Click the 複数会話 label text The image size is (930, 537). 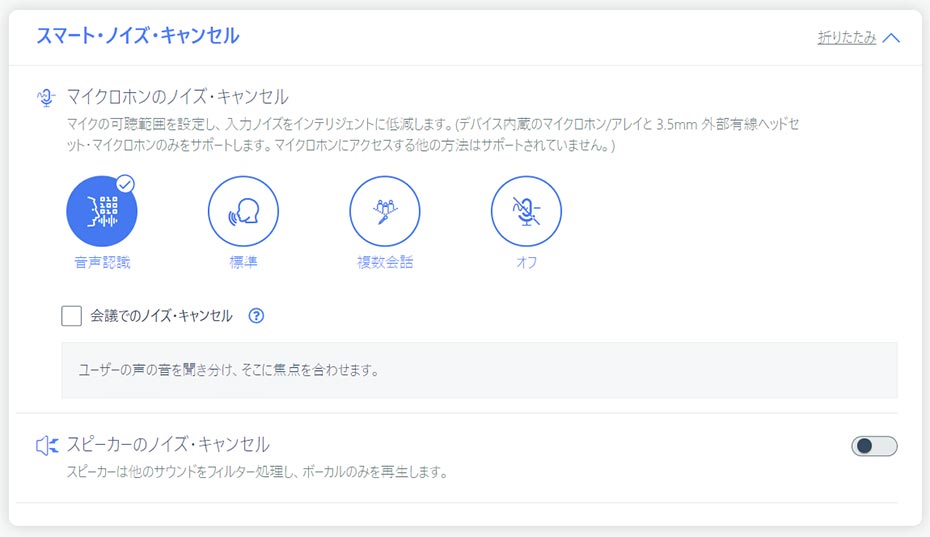point(385,262)
